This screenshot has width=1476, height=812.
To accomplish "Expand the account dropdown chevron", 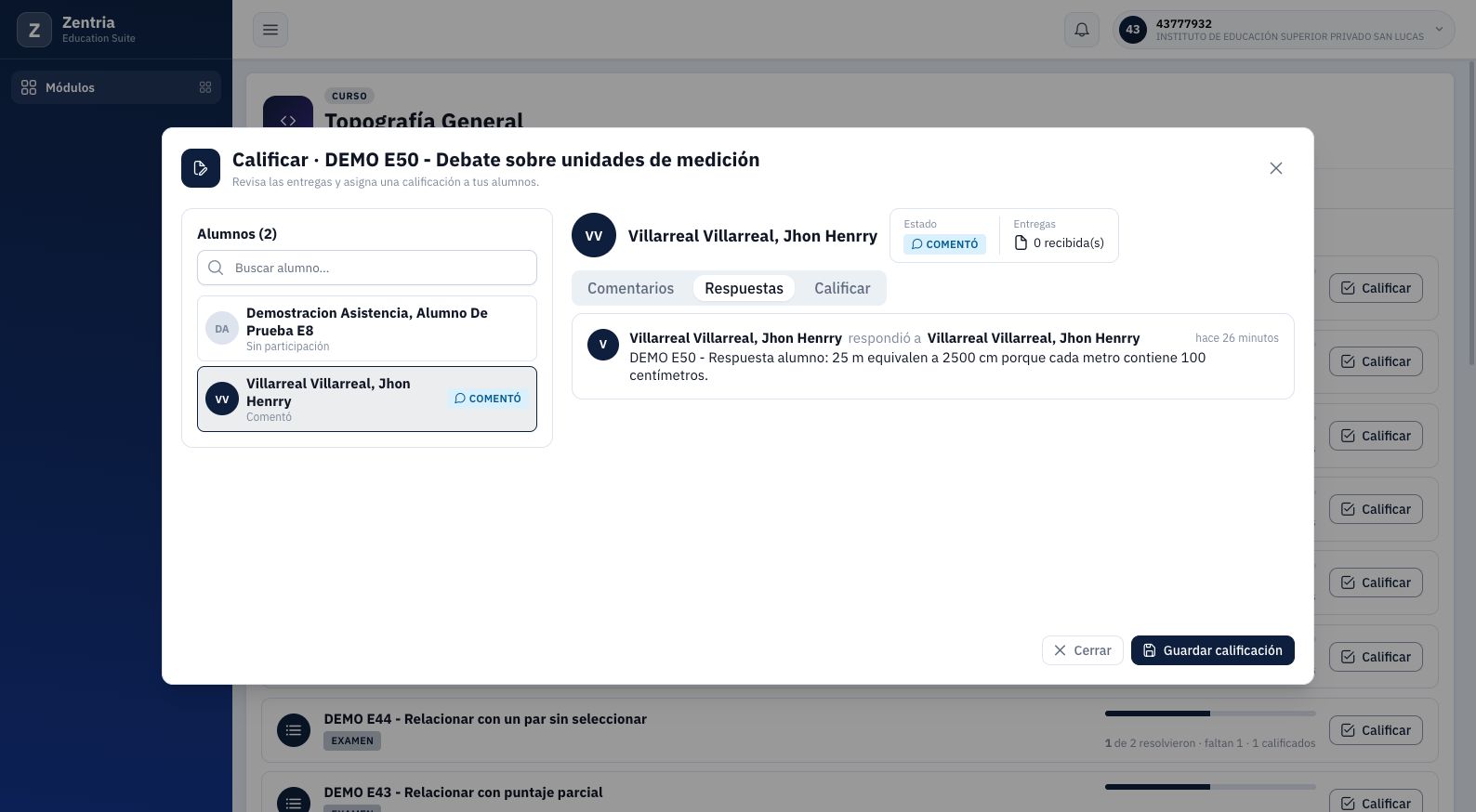I will (1439, 30).
